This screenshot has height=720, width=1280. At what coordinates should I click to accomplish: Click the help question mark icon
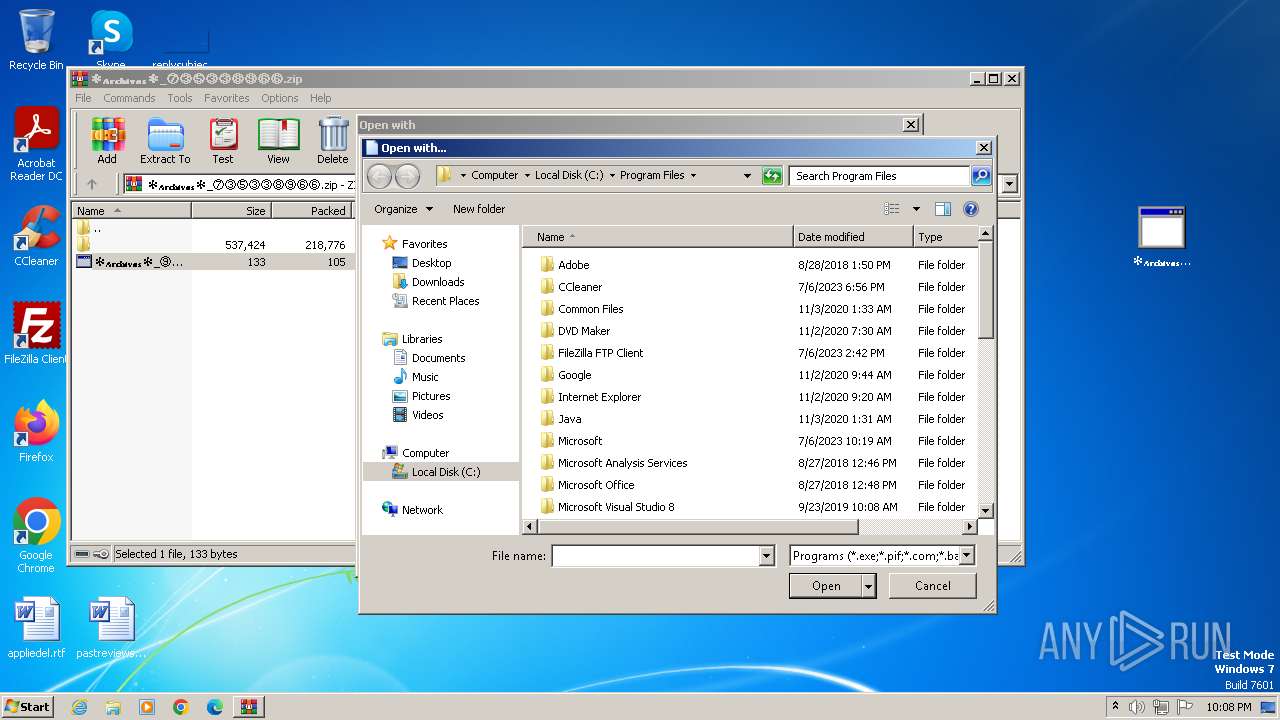tap(970, 209)
